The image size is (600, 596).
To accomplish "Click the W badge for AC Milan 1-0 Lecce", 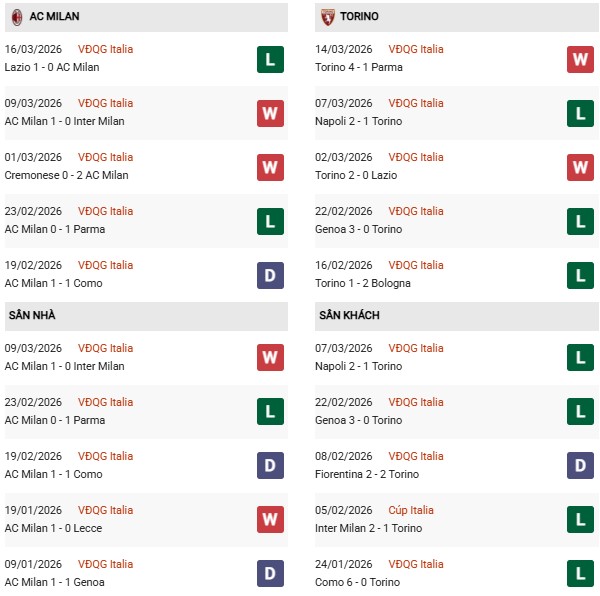I will pos(270,520).
